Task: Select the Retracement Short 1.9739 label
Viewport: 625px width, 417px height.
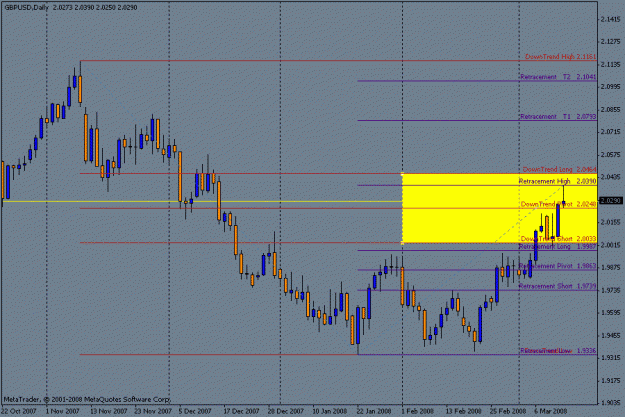Action: click(x=557, y=286)
